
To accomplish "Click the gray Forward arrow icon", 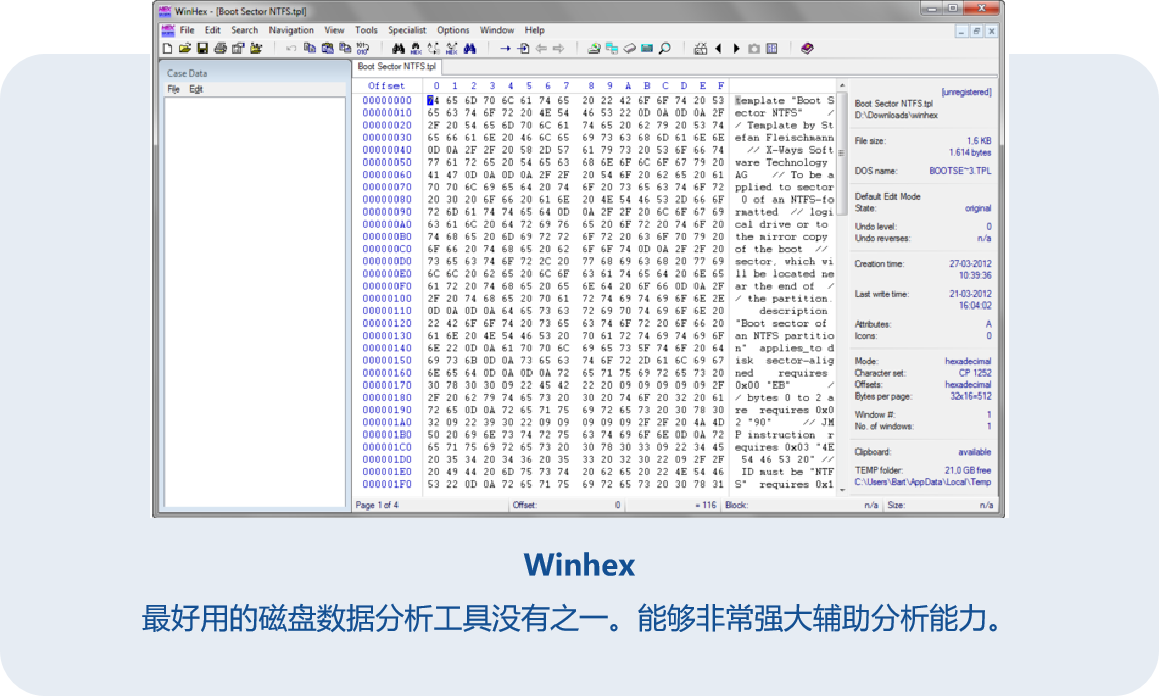I will [x=559, y=49].
